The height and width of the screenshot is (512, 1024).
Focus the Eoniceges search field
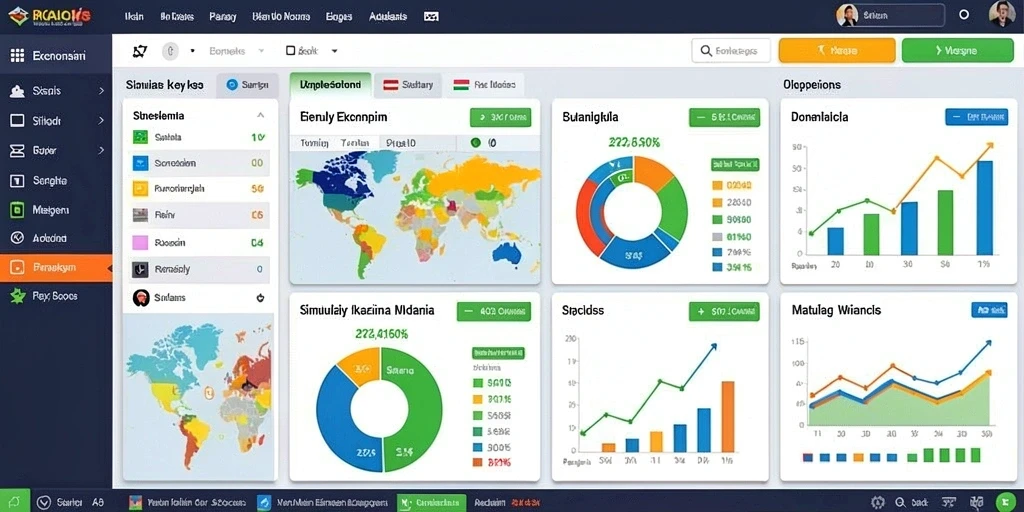[731, 50]
